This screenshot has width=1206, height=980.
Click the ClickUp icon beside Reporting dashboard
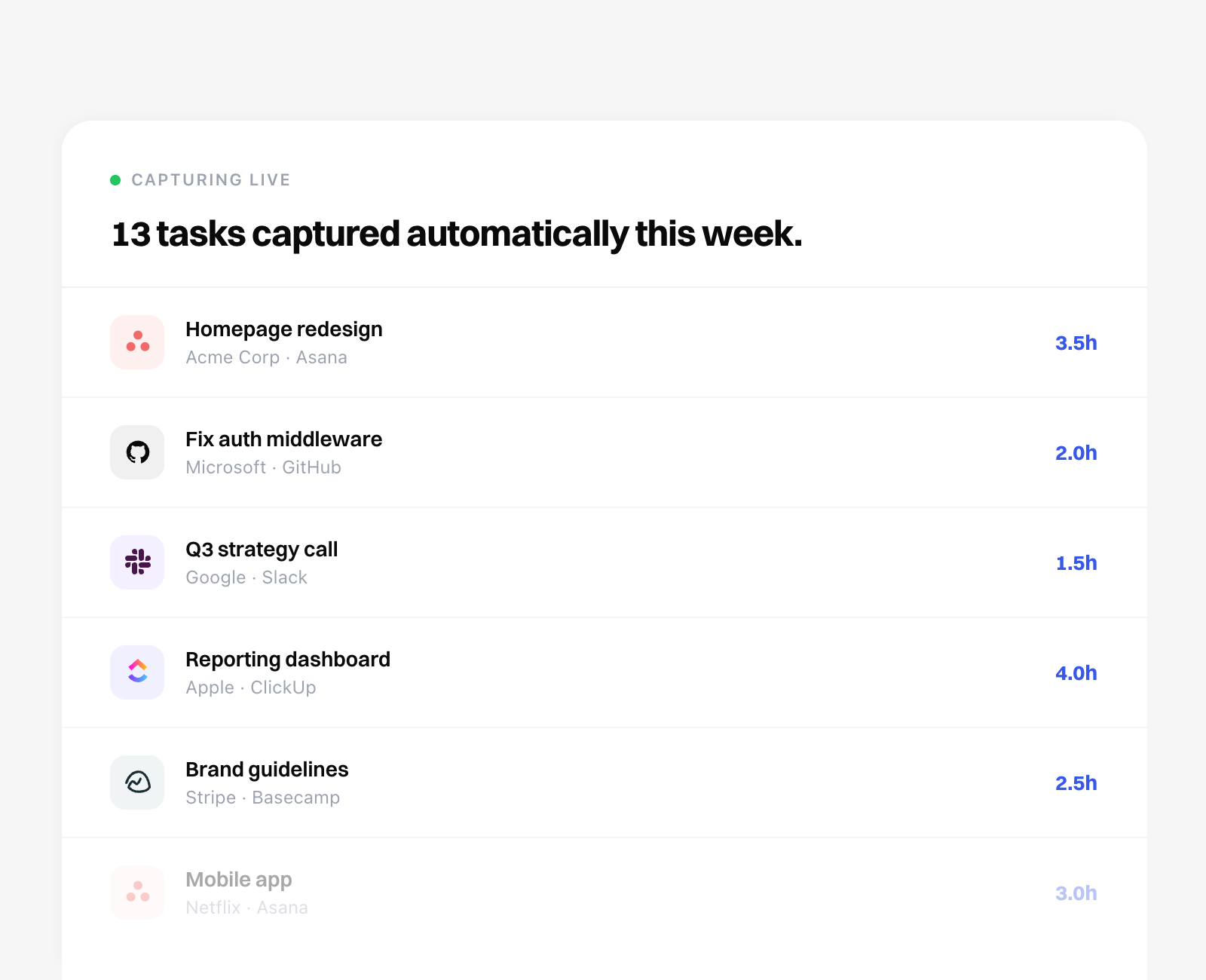137,672
